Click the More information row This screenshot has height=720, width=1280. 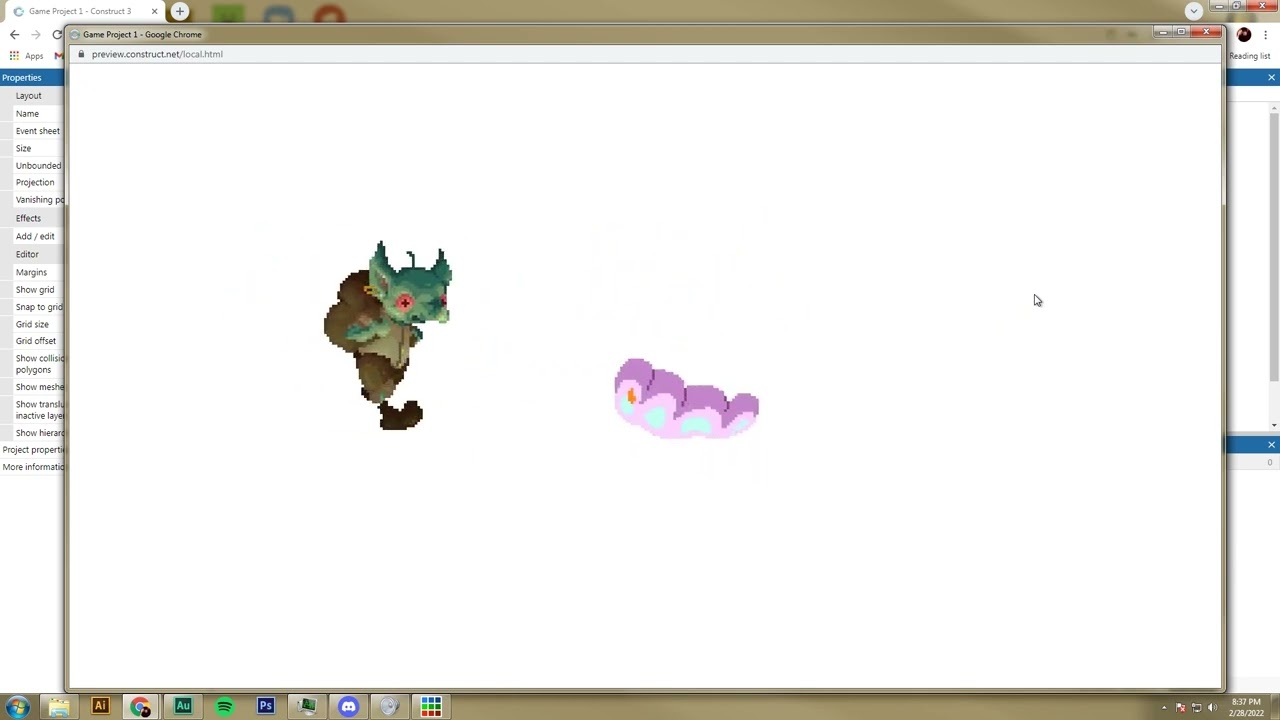32,467
